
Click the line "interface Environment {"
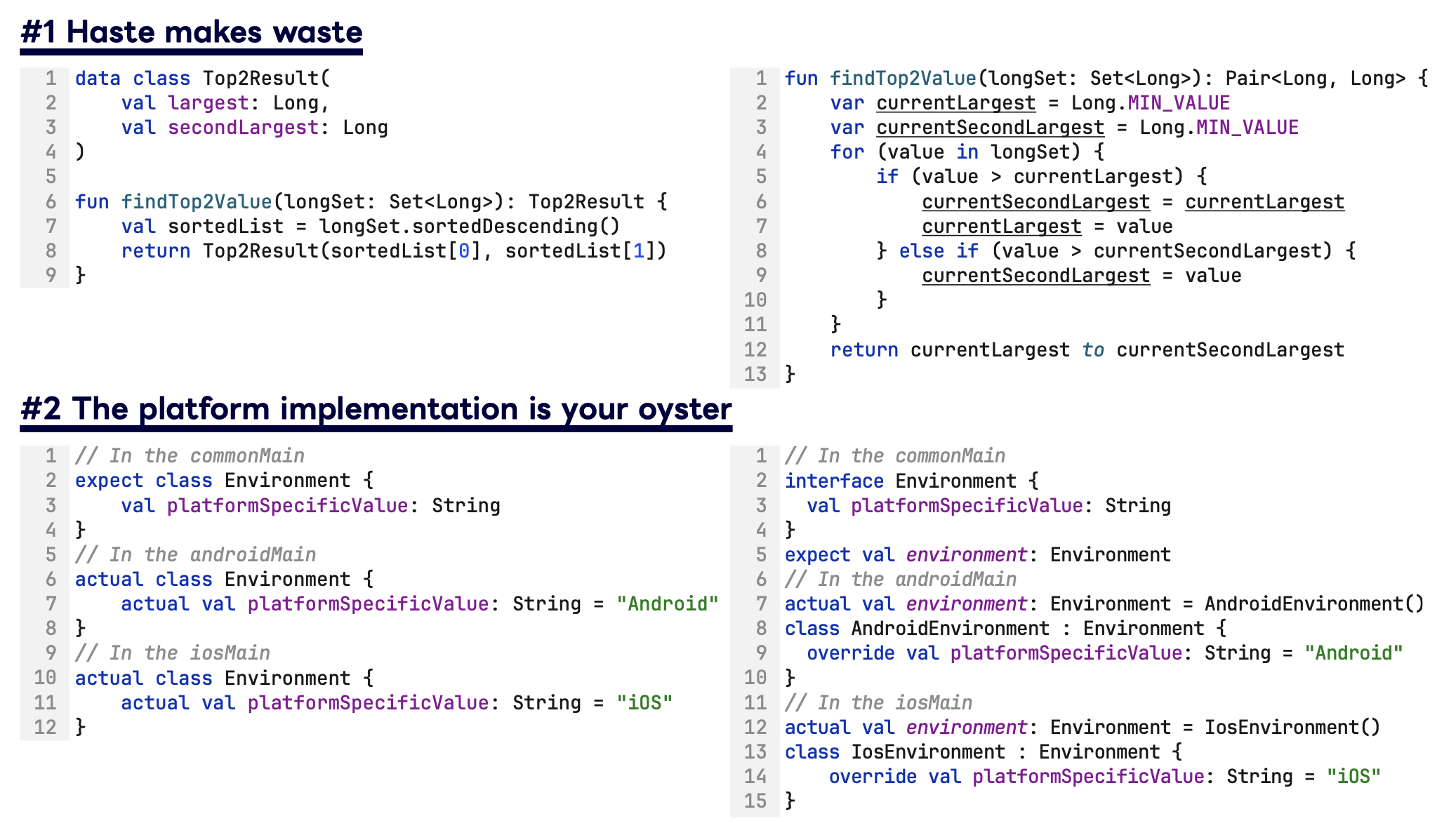(x=911, y=481)
